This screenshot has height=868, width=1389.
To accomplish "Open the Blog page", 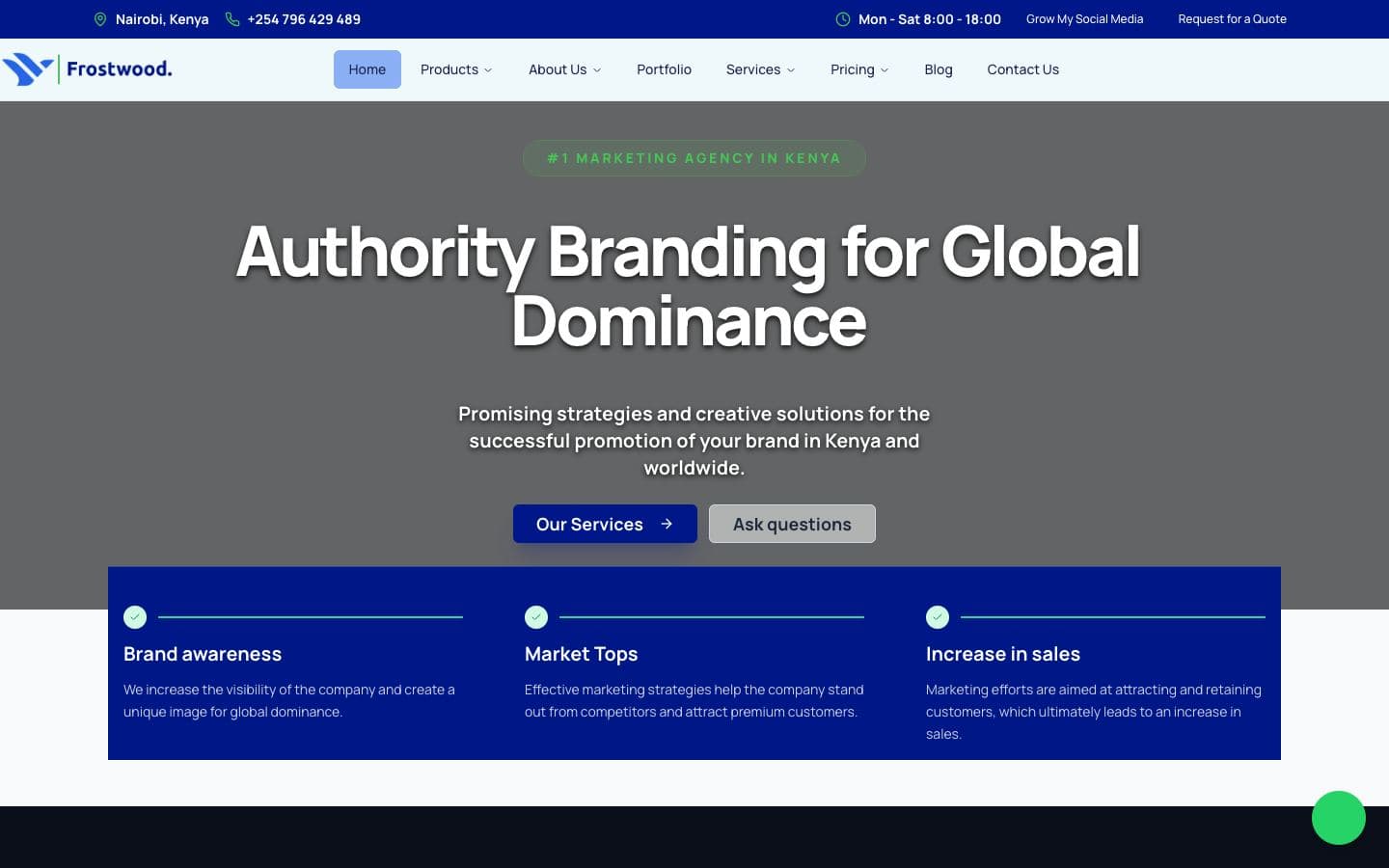I will coord(939,69).
